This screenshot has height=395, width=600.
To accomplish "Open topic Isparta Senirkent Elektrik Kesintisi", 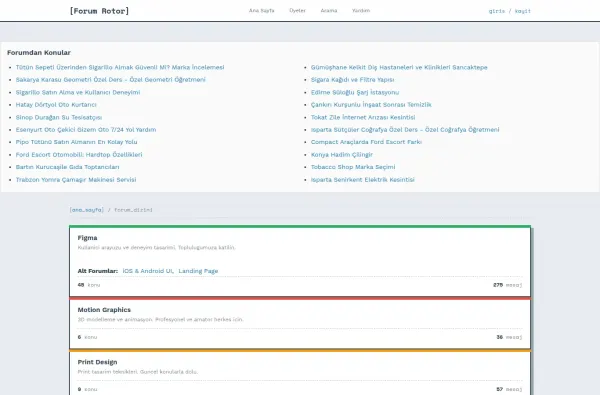I will (x=362, y=180).
